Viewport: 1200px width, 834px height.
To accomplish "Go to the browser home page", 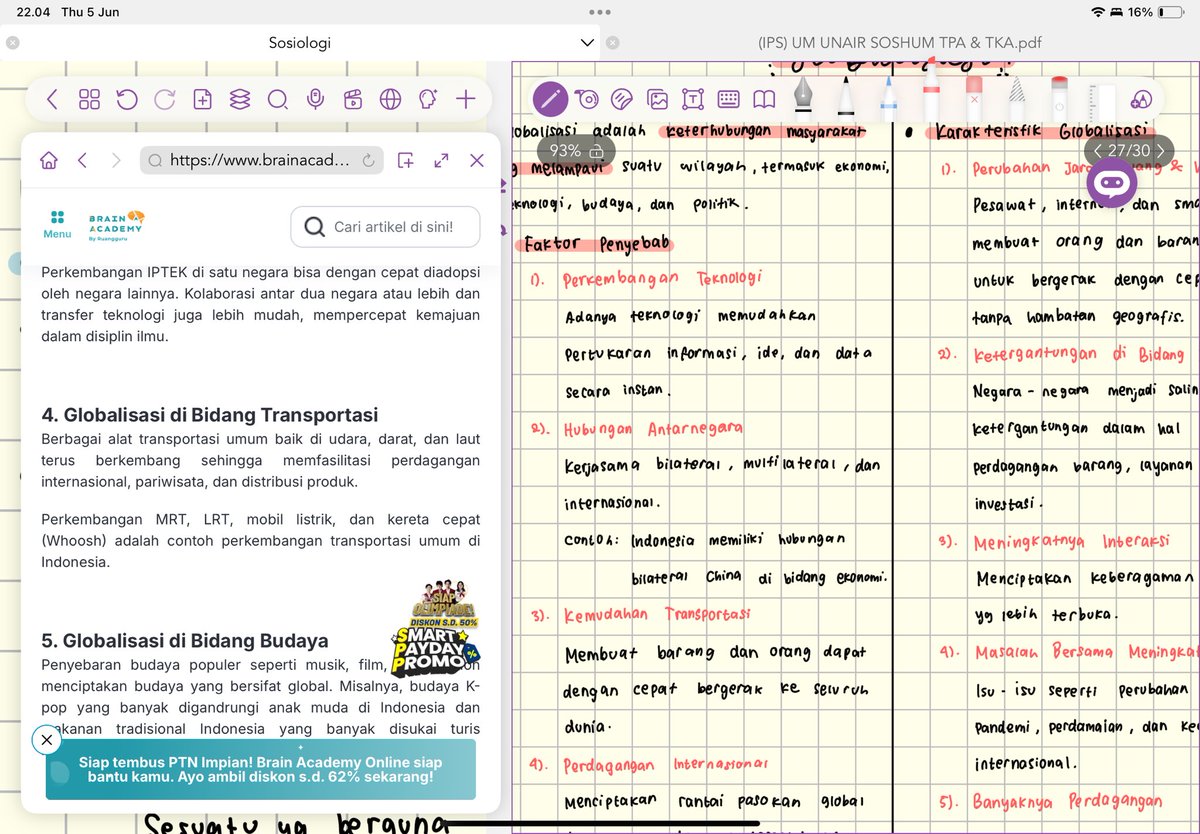I will click(48, 160).
